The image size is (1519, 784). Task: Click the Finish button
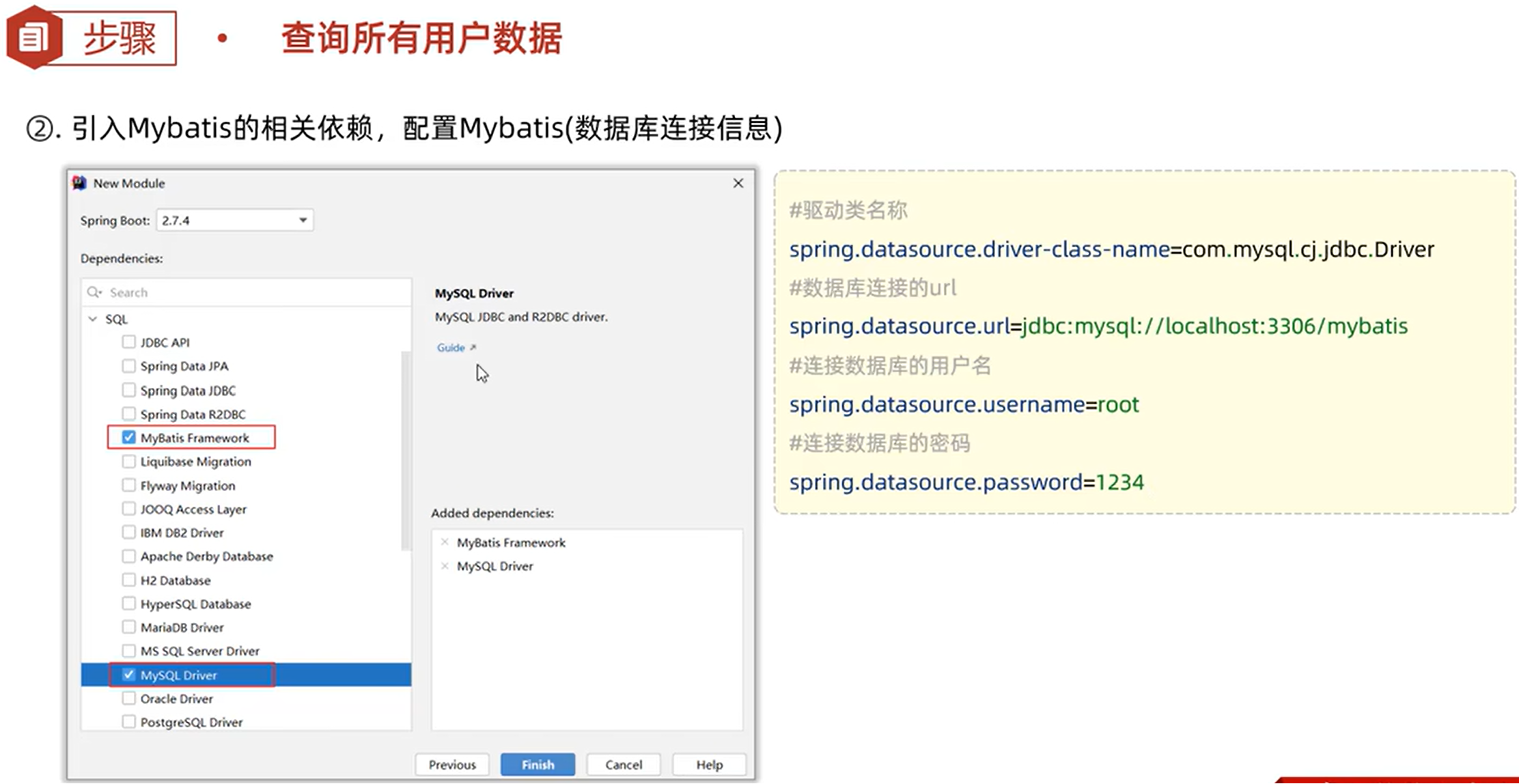[x=538, y=764]
